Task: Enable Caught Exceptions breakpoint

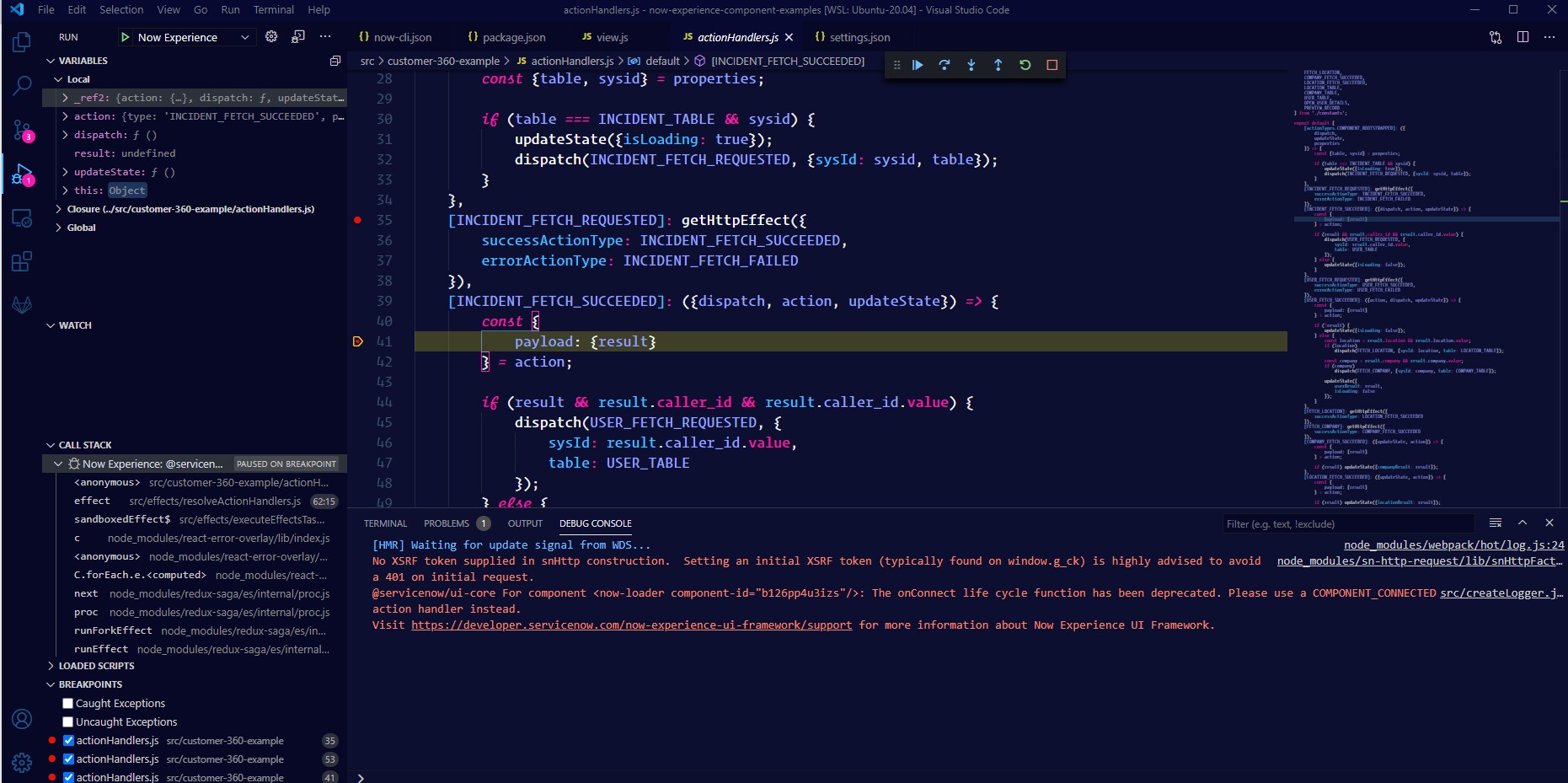Action: [x=68, y=704]
